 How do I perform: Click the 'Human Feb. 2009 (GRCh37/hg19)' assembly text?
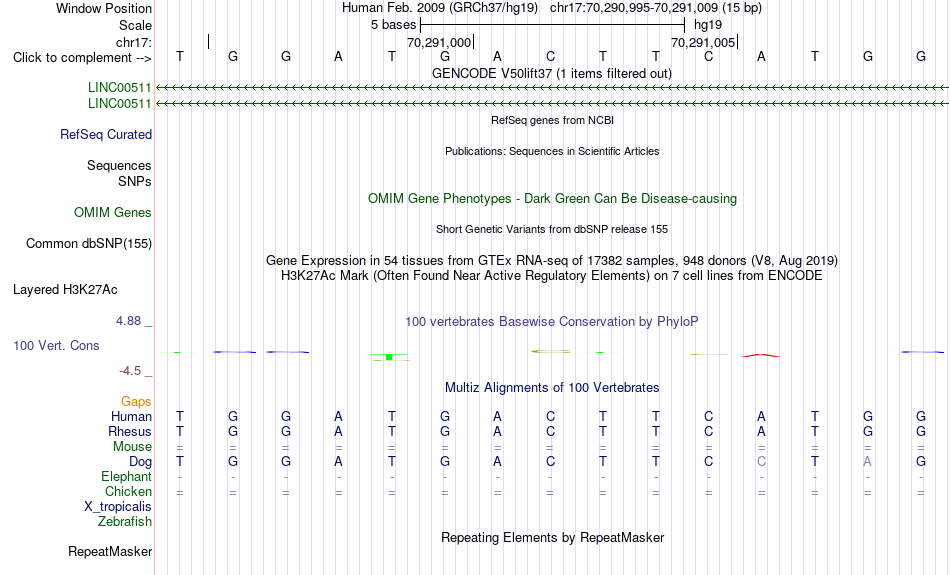pyautogui.click(x=440, y=8)
